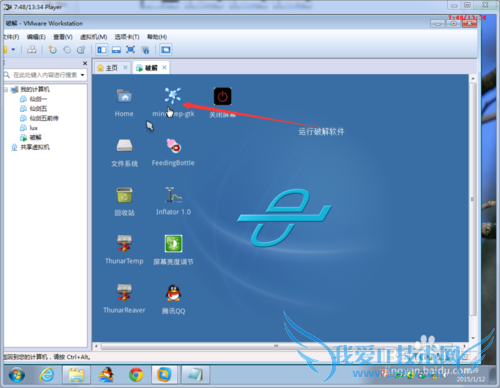This screenshot has height=388, width=500.
Task: Open the 帮助(H) menu
Action: tap(157, 37)
